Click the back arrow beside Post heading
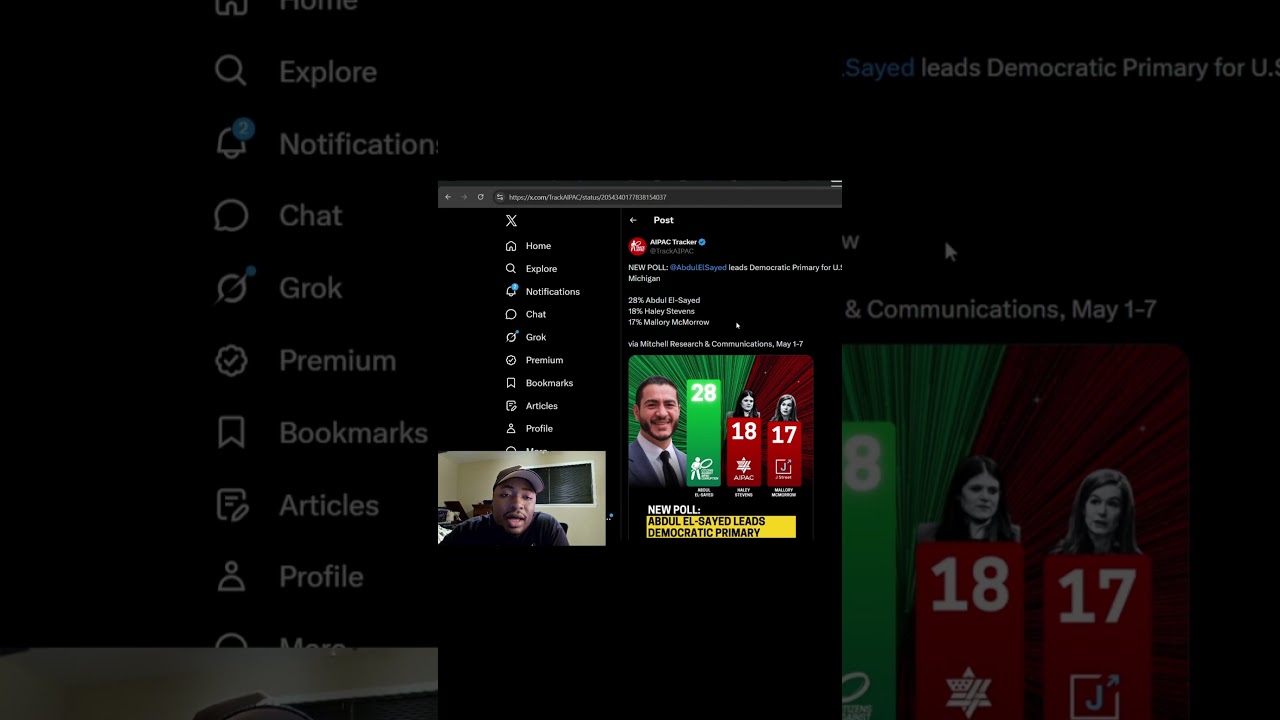 [x=633, y=220]
